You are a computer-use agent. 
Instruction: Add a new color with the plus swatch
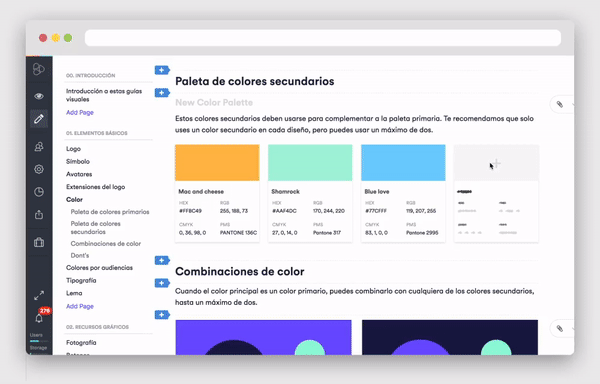pyautogui.click(x=496, y=163)
